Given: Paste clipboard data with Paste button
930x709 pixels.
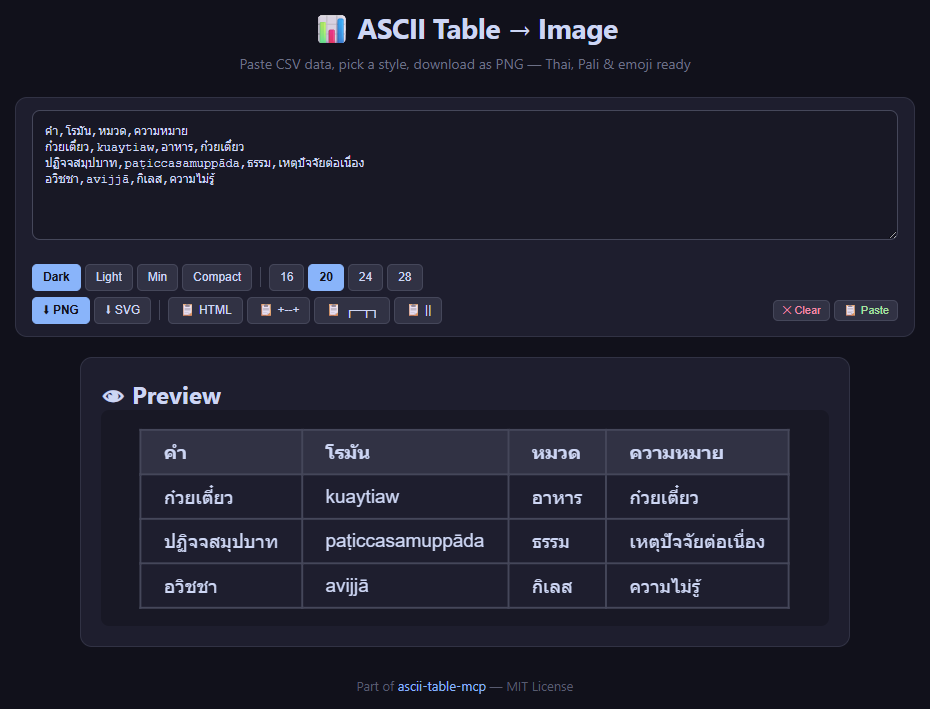Looking at the screenshot, I should (866, 310).
